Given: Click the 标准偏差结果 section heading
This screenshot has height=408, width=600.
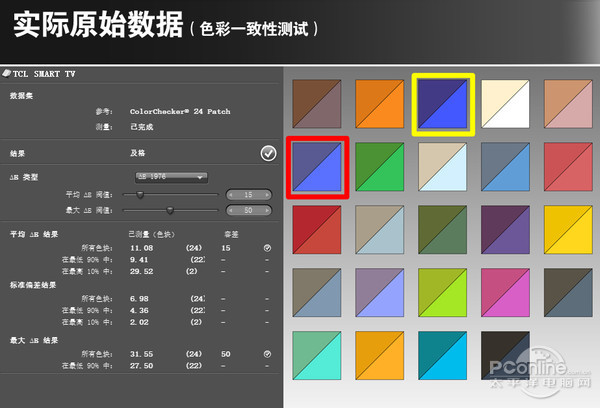Looking at the screenshot, I should [x=33, y=285].
